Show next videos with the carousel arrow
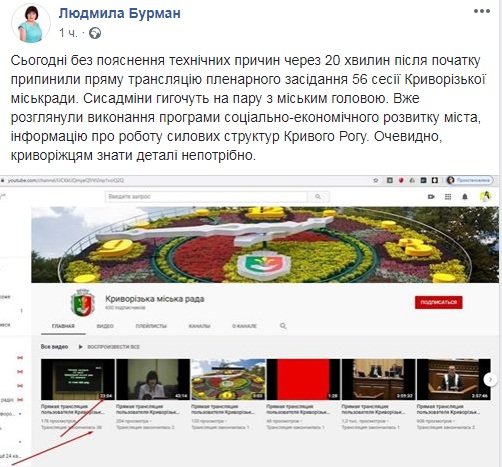Screen dimensions: 502x467 click(490, 379)
